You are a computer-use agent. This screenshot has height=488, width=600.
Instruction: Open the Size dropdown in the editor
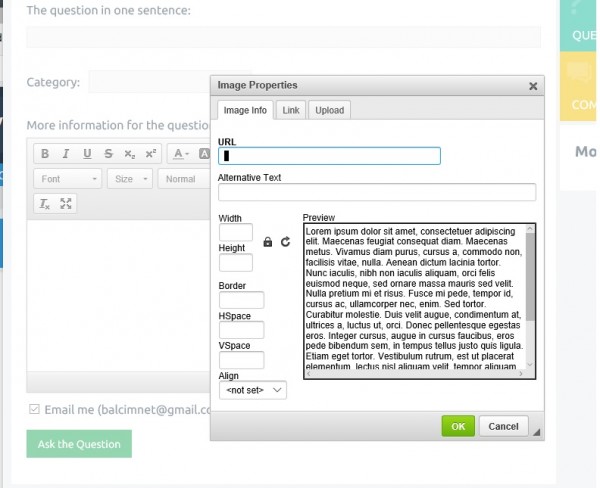(x=131, y=179)
